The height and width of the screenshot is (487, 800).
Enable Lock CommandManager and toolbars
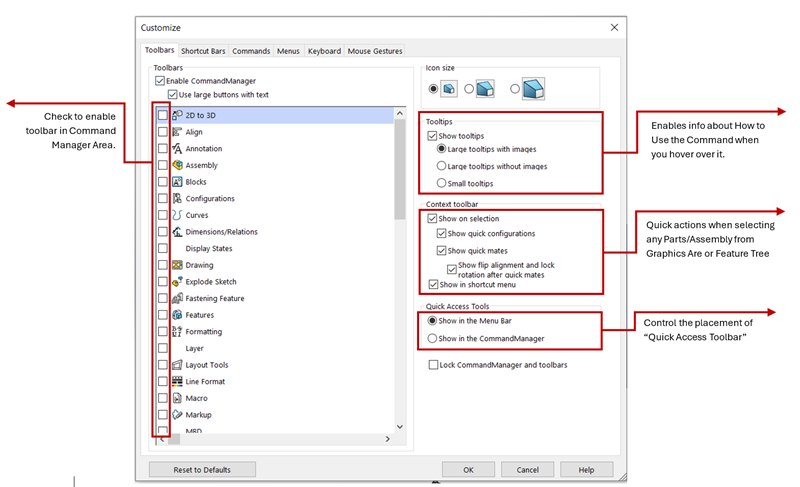pos(432,365)
